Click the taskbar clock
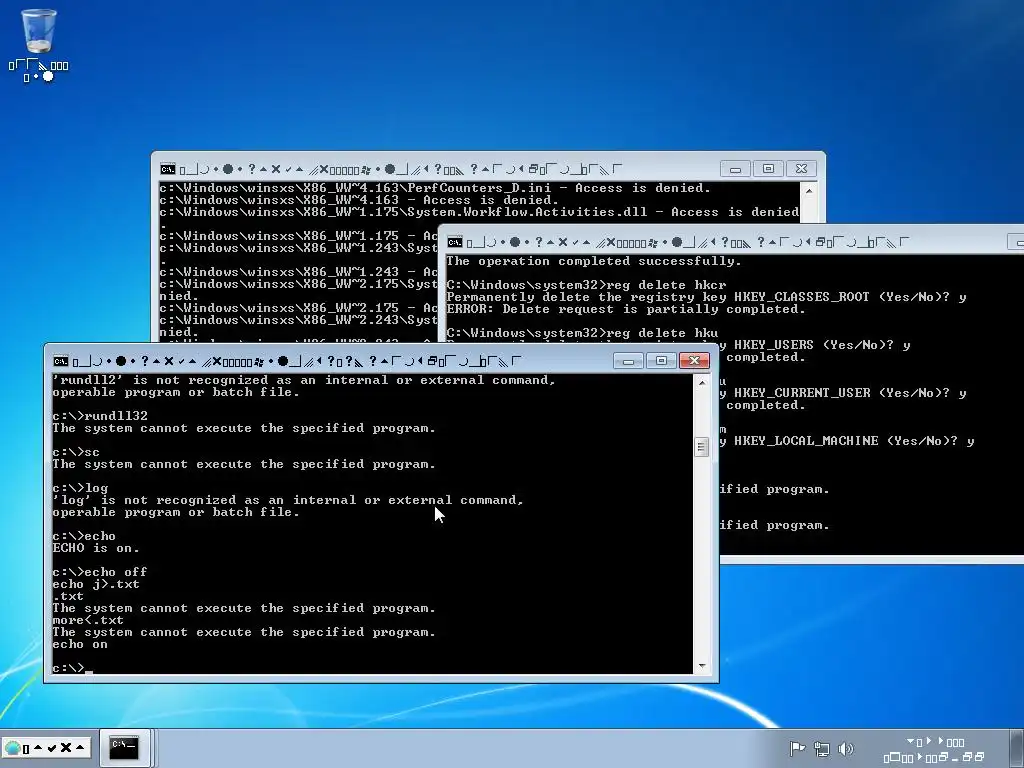The height and width of the screenshot is (768, 1024). tap(935, 750)
